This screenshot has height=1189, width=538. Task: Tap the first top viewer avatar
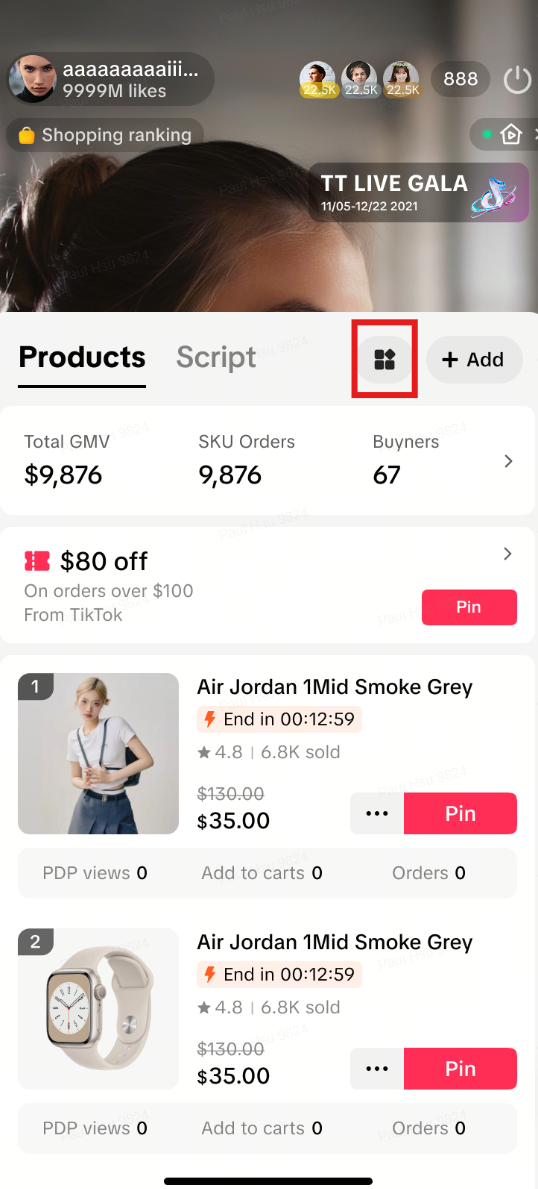(x=318, y=80)
